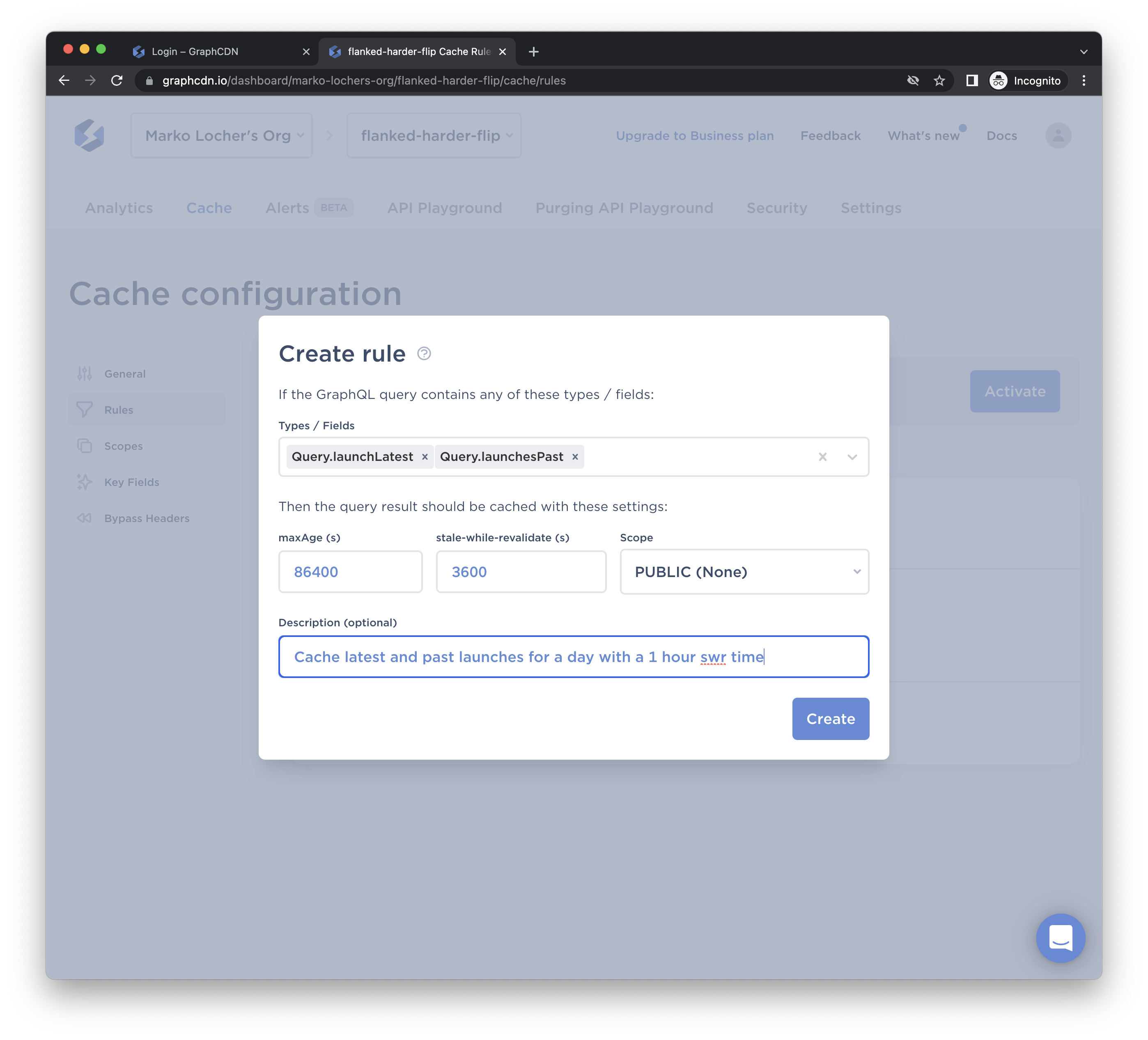
Task: Open the user avatar menu
Action: [x=1057, y=135]
